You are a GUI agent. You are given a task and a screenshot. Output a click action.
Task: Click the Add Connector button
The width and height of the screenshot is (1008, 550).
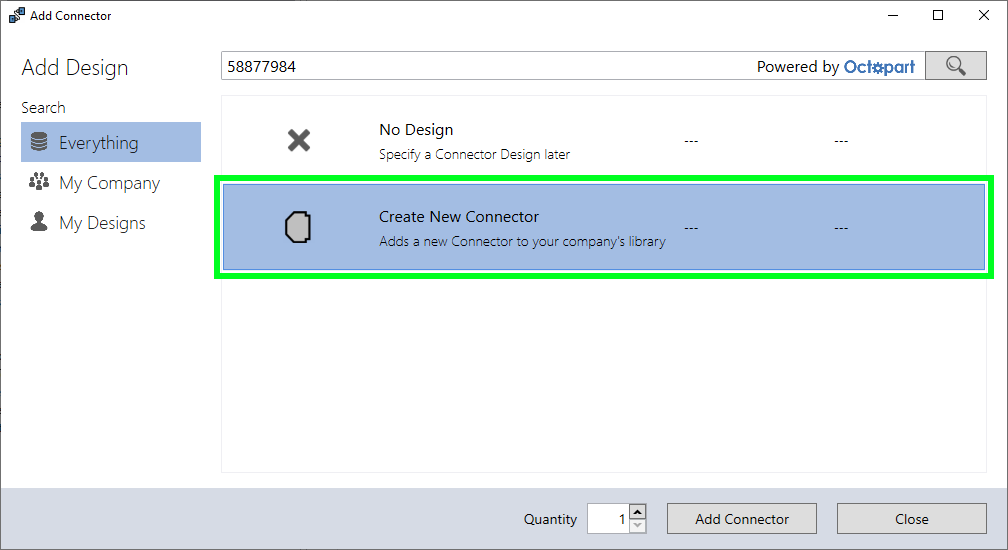742,519
